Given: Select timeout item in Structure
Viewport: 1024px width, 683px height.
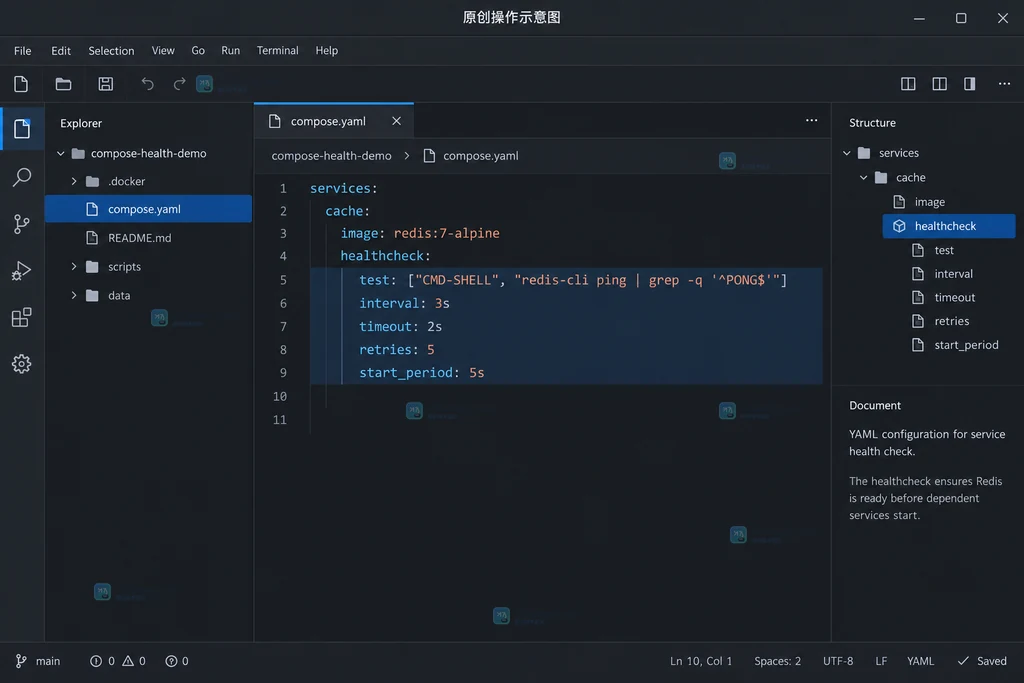Looking at the screenshot, I should click(x=954, y=297).
